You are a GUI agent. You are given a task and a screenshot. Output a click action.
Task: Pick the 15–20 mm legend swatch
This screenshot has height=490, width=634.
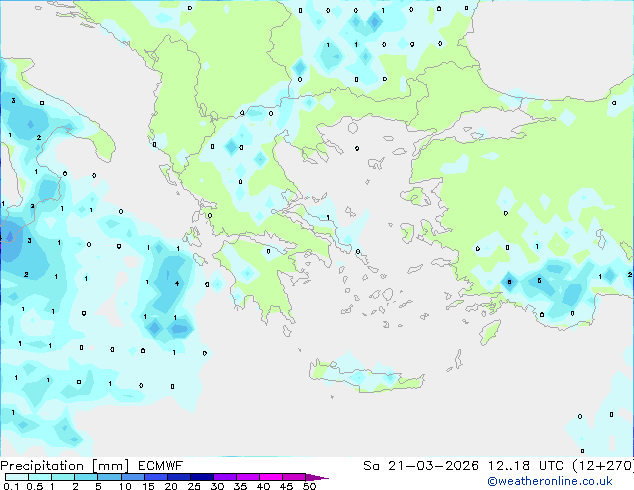155,477
